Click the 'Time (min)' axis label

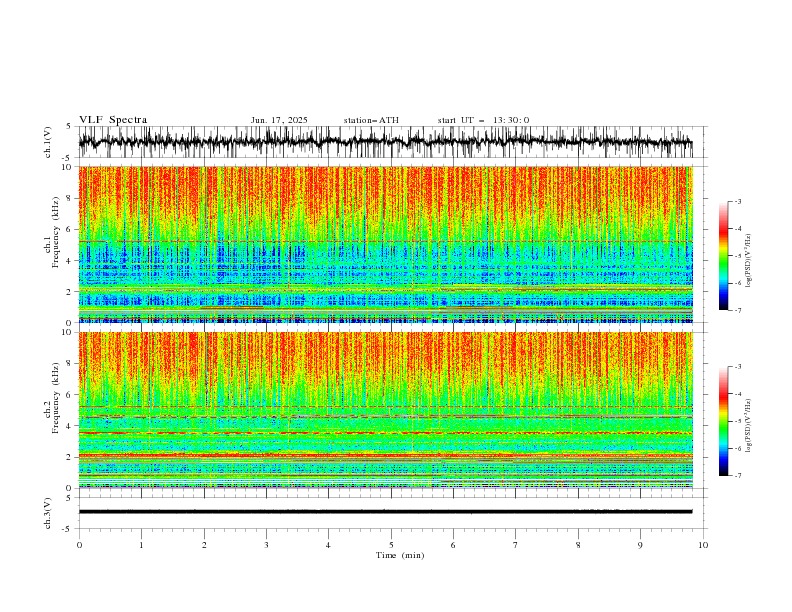[x=400, y=555]
